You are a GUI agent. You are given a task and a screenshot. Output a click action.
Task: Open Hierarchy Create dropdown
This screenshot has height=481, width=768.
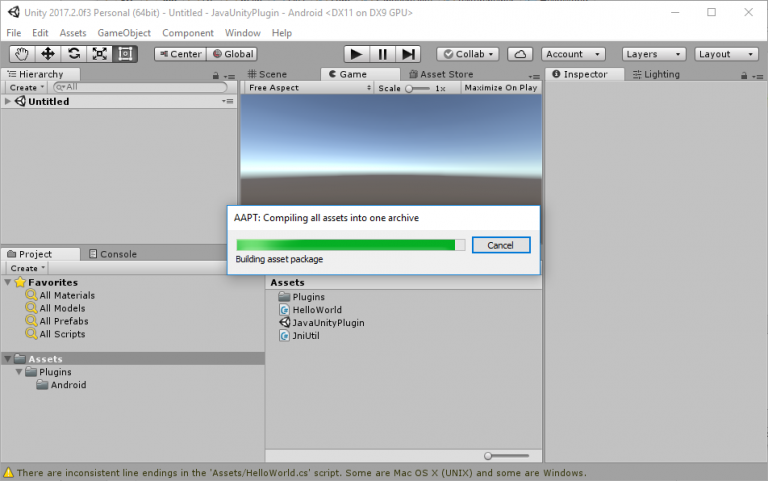pyautogui.click(x=26, y=87)
